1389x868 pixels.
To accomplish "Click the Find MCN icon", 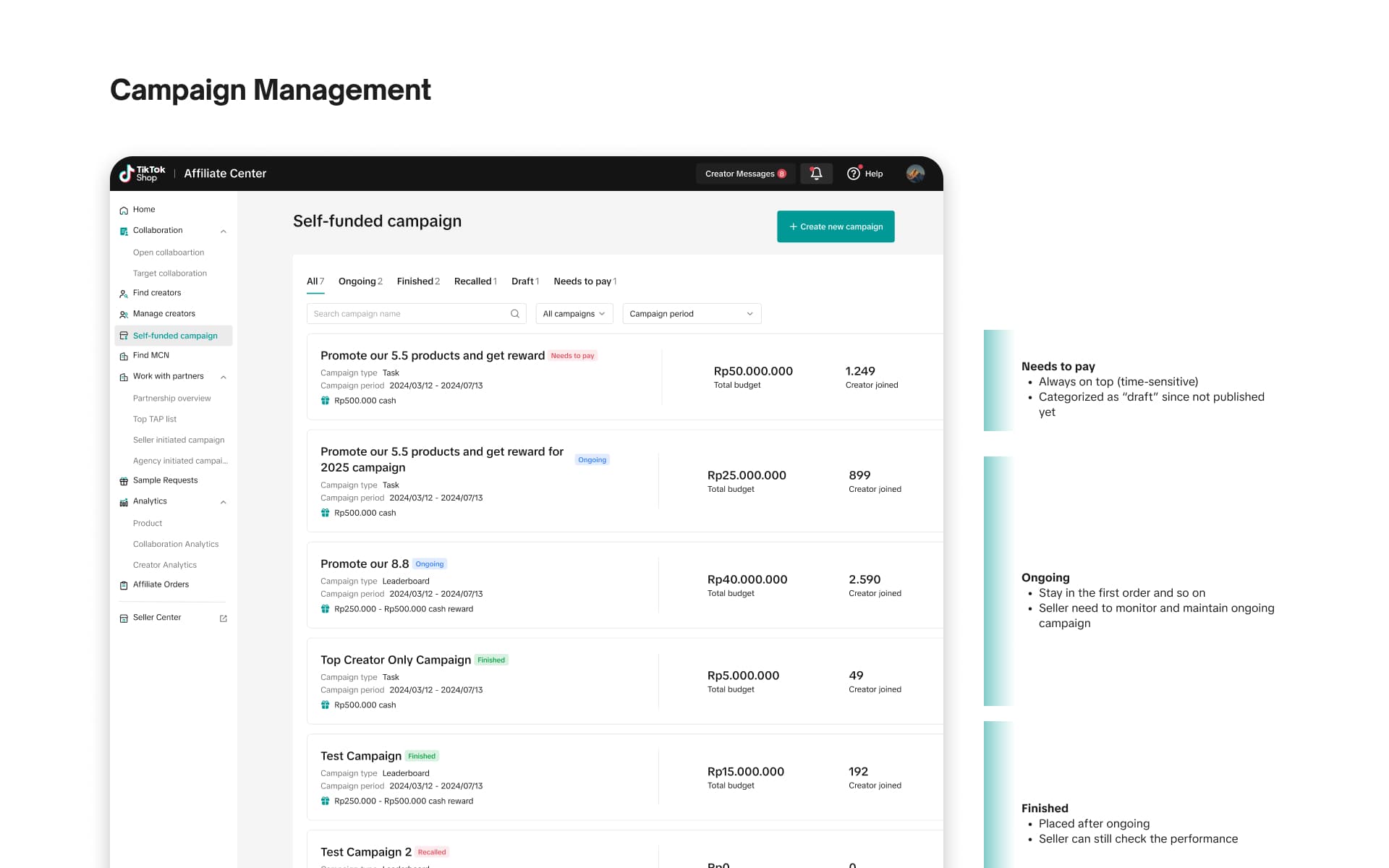I will pos(124,356).
